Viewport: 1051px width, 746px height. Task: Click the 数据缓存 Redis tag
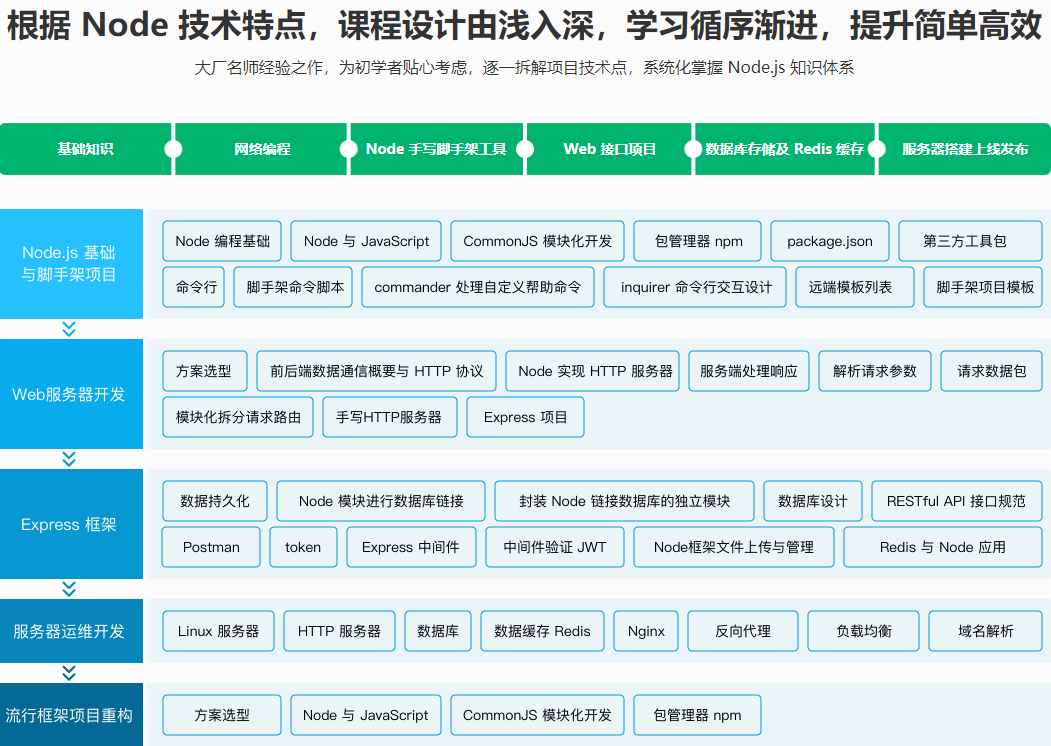click(x=543, y=631)
